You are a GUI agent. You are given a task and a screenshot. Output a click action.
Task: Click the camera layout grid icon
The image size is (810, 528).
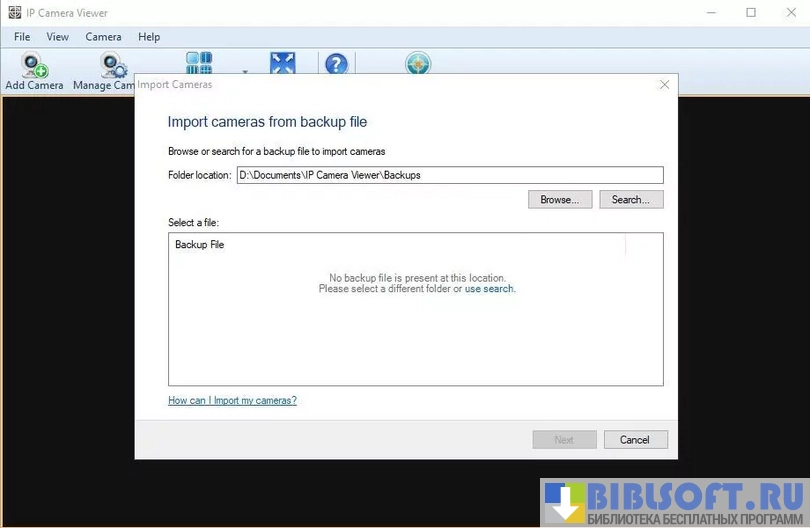(199, 63)
